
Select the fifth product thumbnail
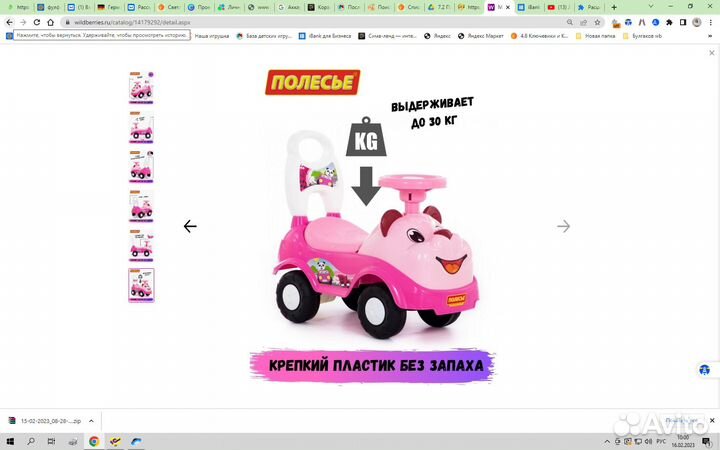tap(141, 246)
